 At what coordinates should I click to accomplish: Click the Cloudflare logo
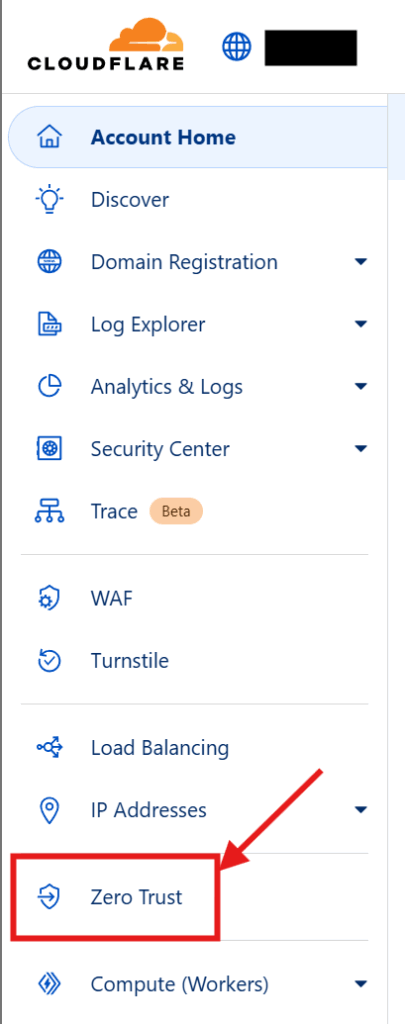[106, 44]
